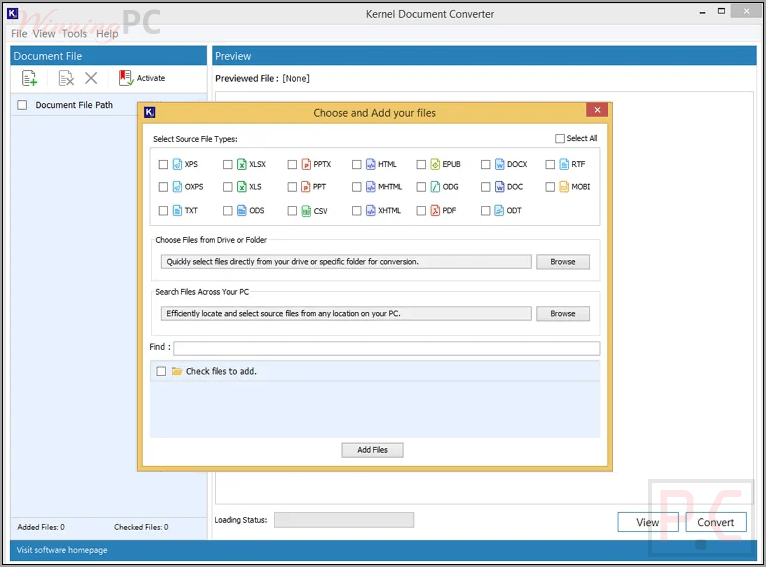Check the RTF checkbox
The height and width of the screenshot is (567, 766).
click(550, 165)
